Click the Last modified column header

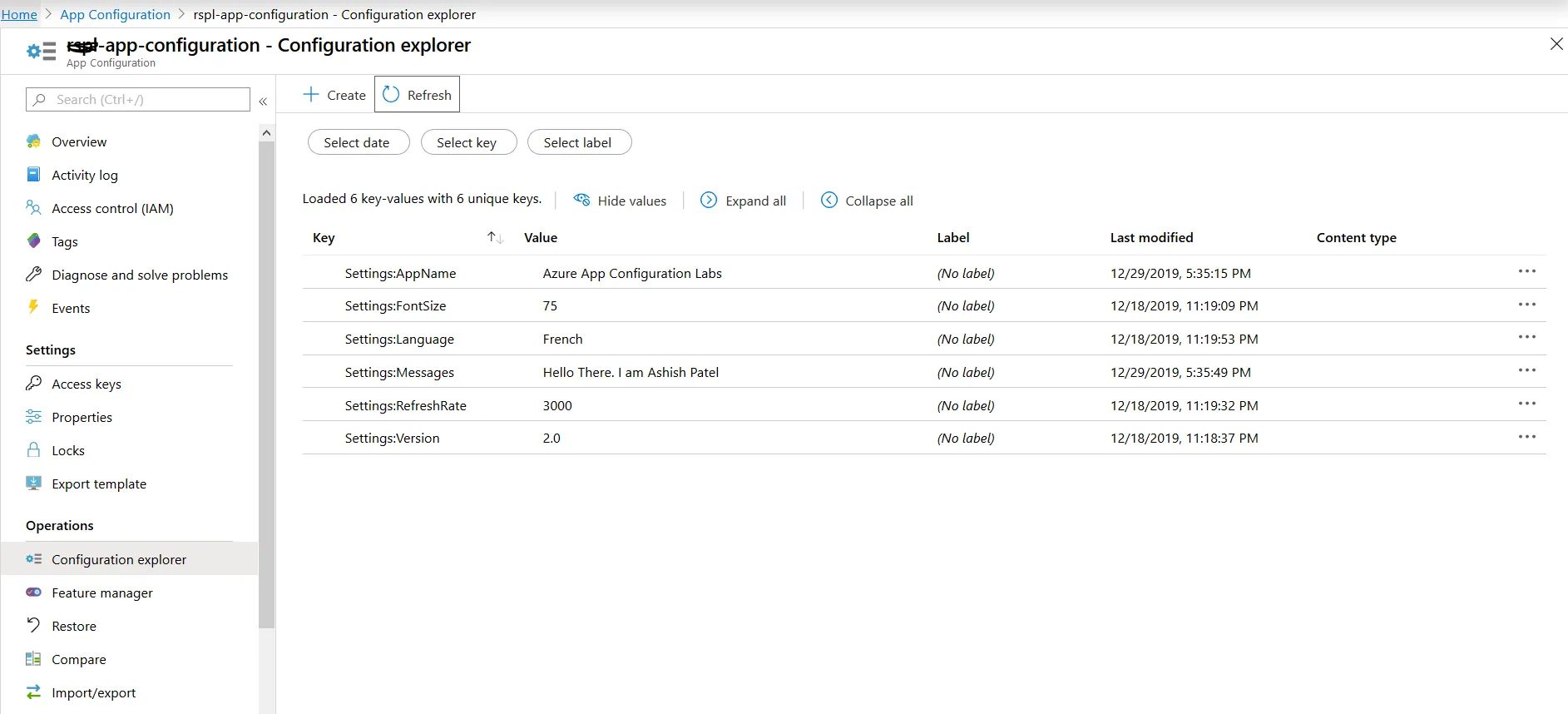1151,237
